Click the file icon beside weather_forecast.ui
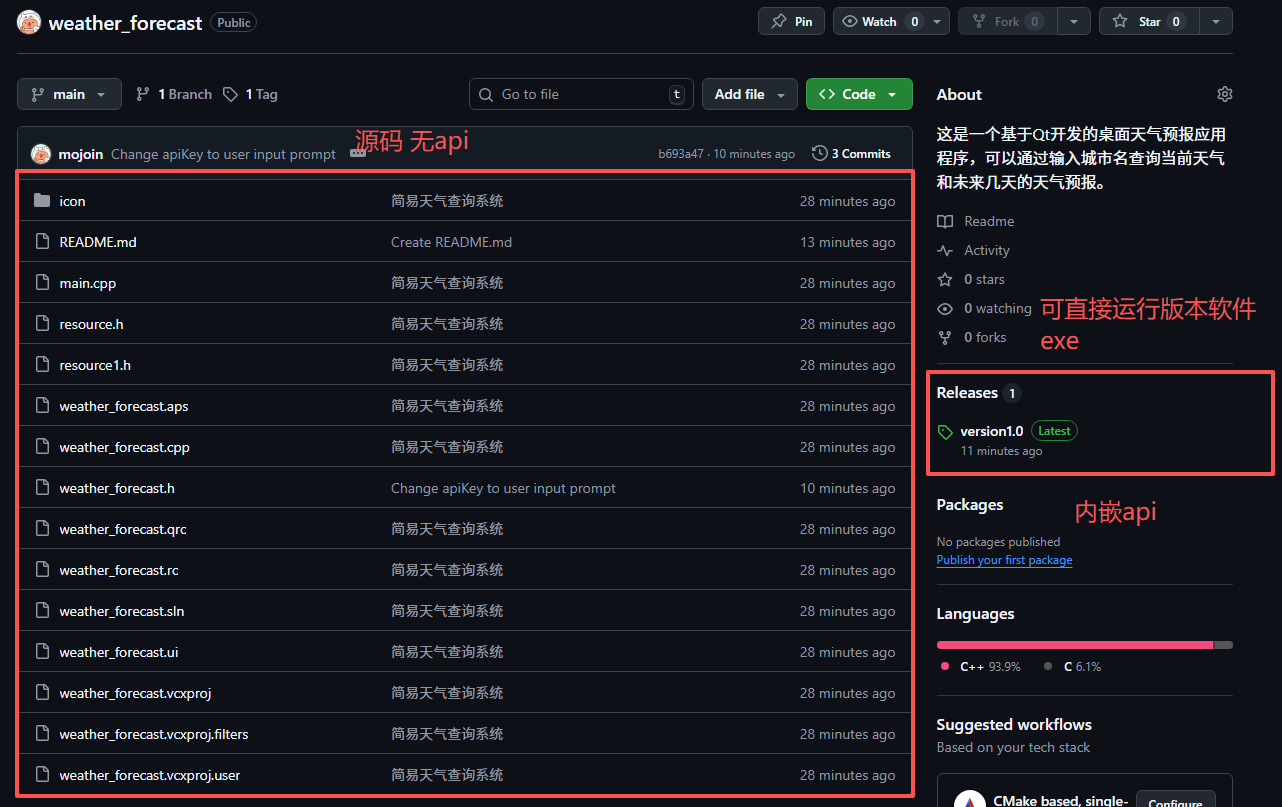The image size is (1282, 807). click(x=42, y=652)
